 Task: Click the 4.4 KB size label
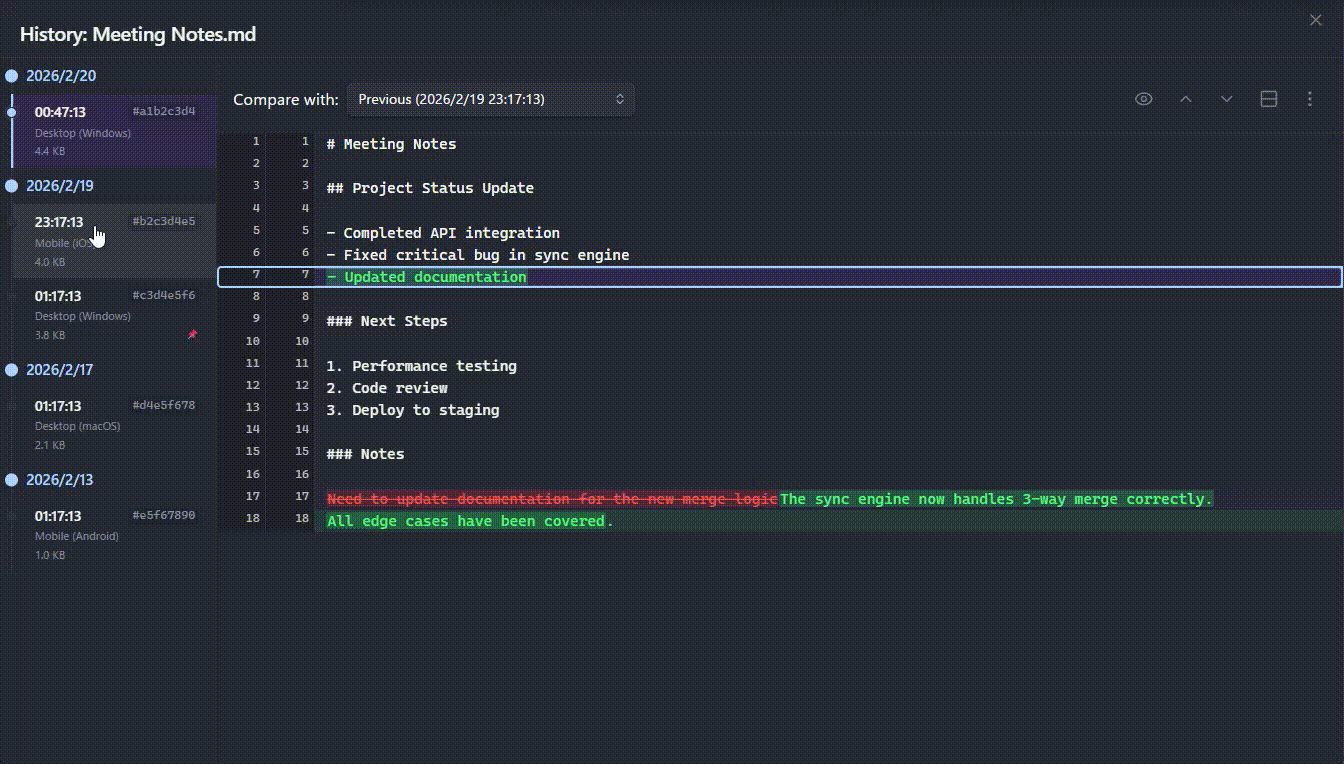coord(50,152)
